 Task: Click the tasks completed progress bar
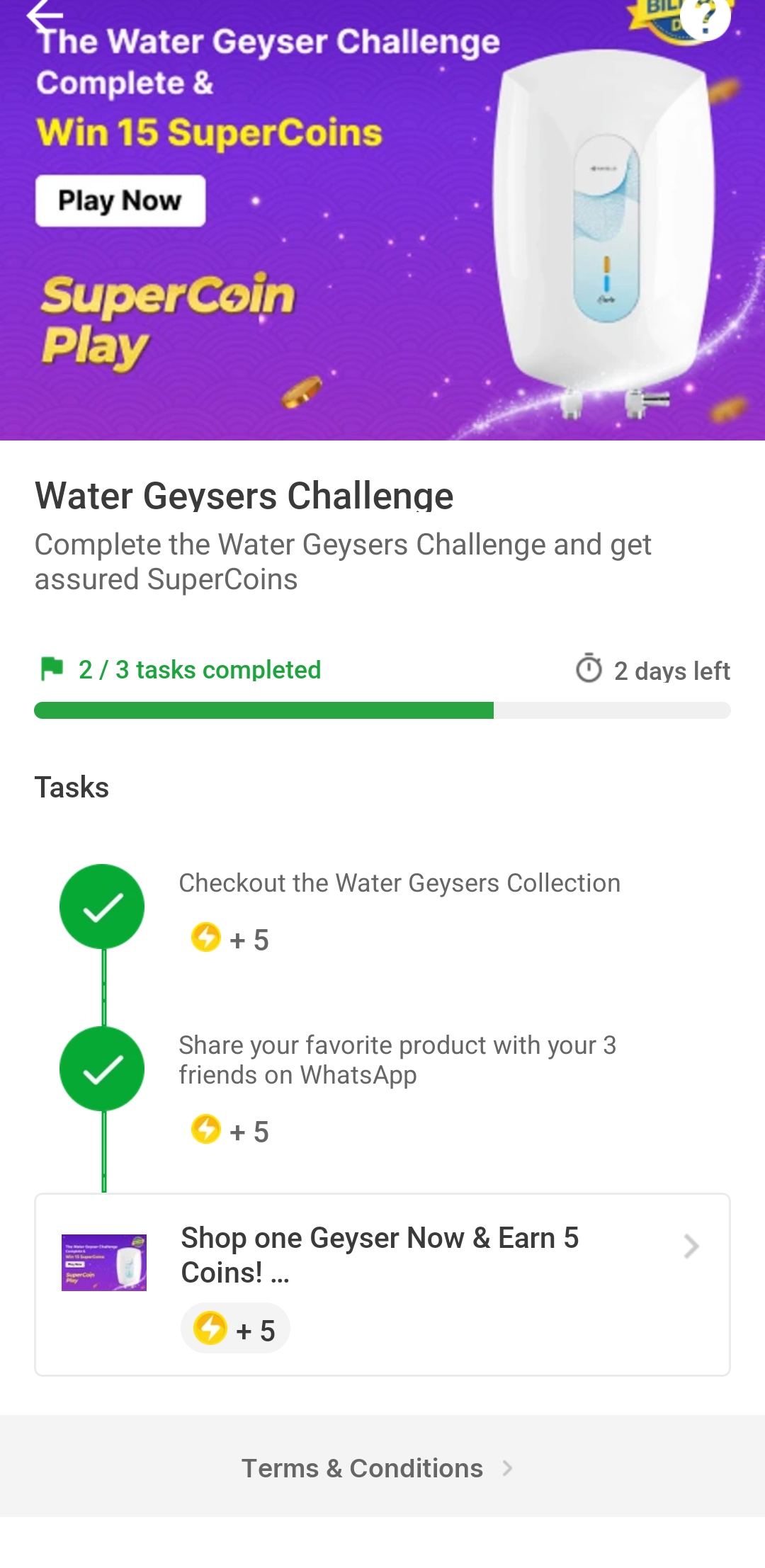point(382,710)
